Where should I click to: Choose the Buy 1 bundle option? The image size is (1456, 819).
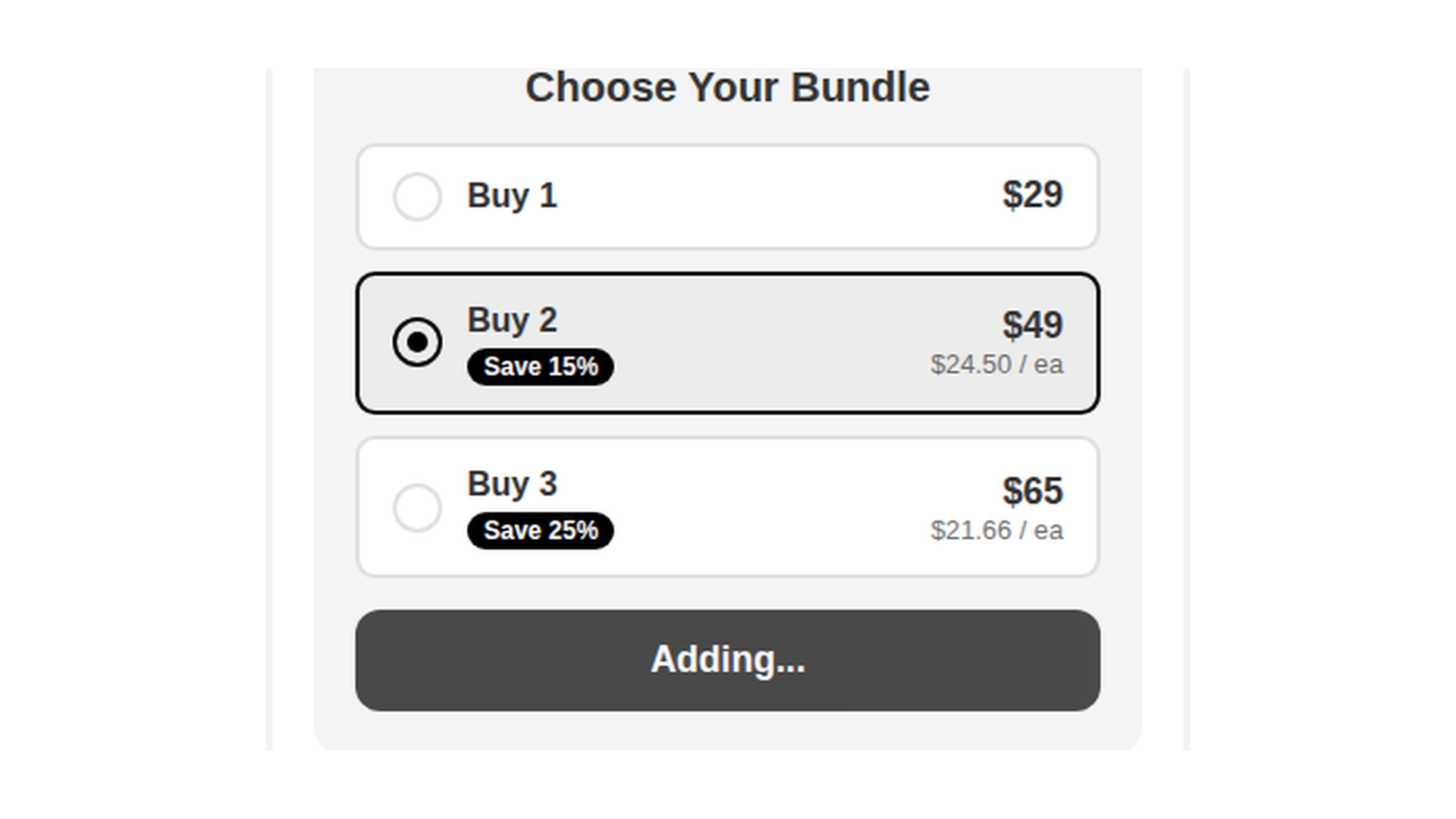(x=728, y=196)
